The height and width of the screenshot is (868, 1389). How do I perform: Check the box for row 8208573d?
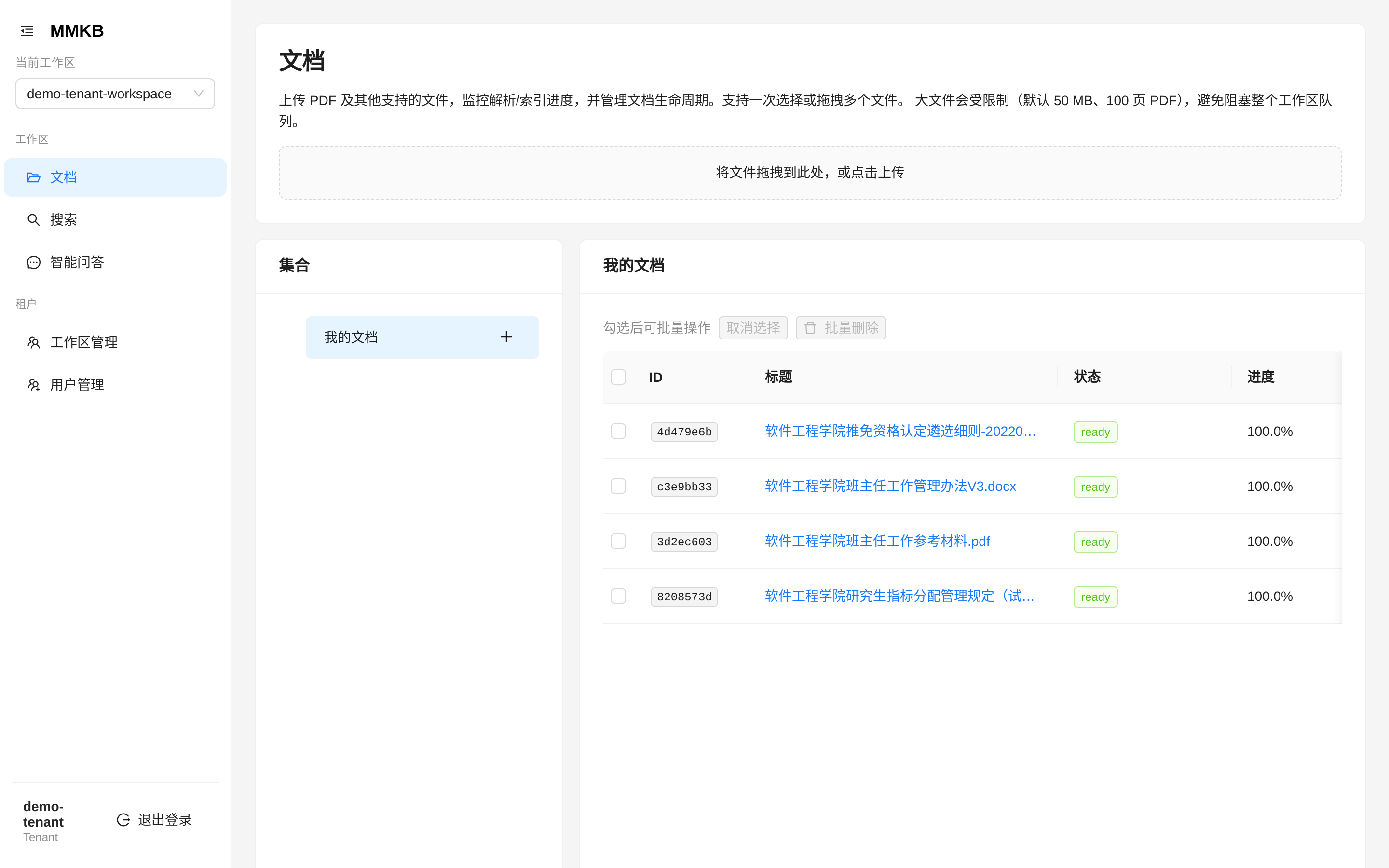pos(618,597)
